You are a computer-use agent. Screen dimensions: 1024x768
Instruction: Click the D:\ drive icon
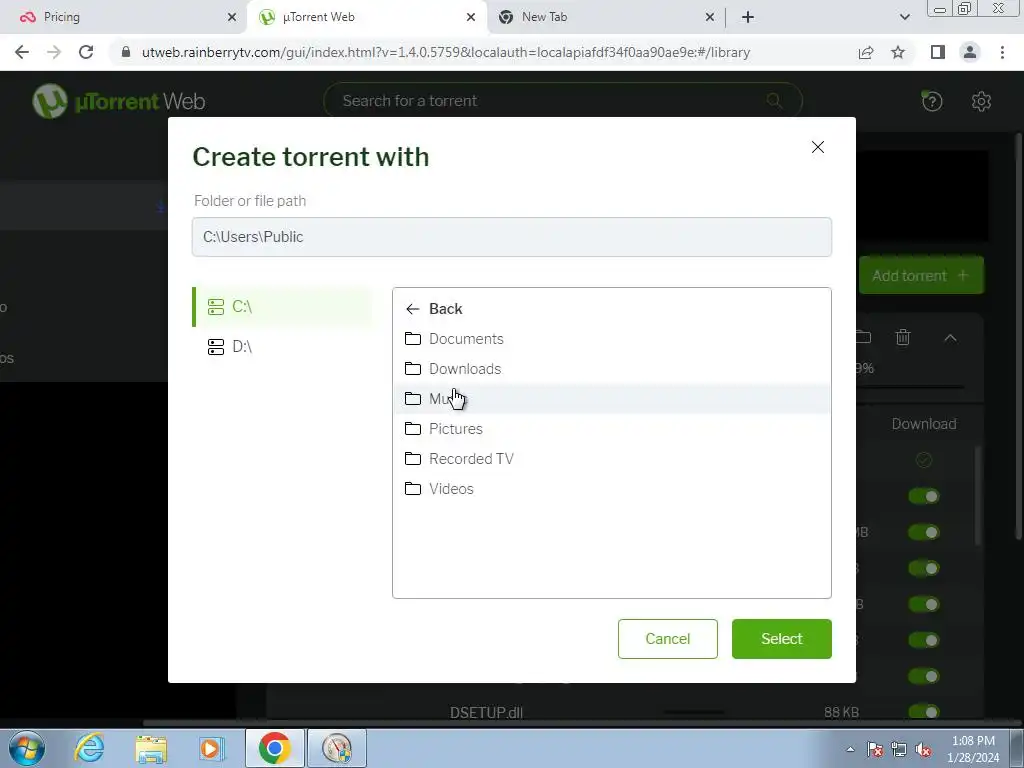[216, 347]
